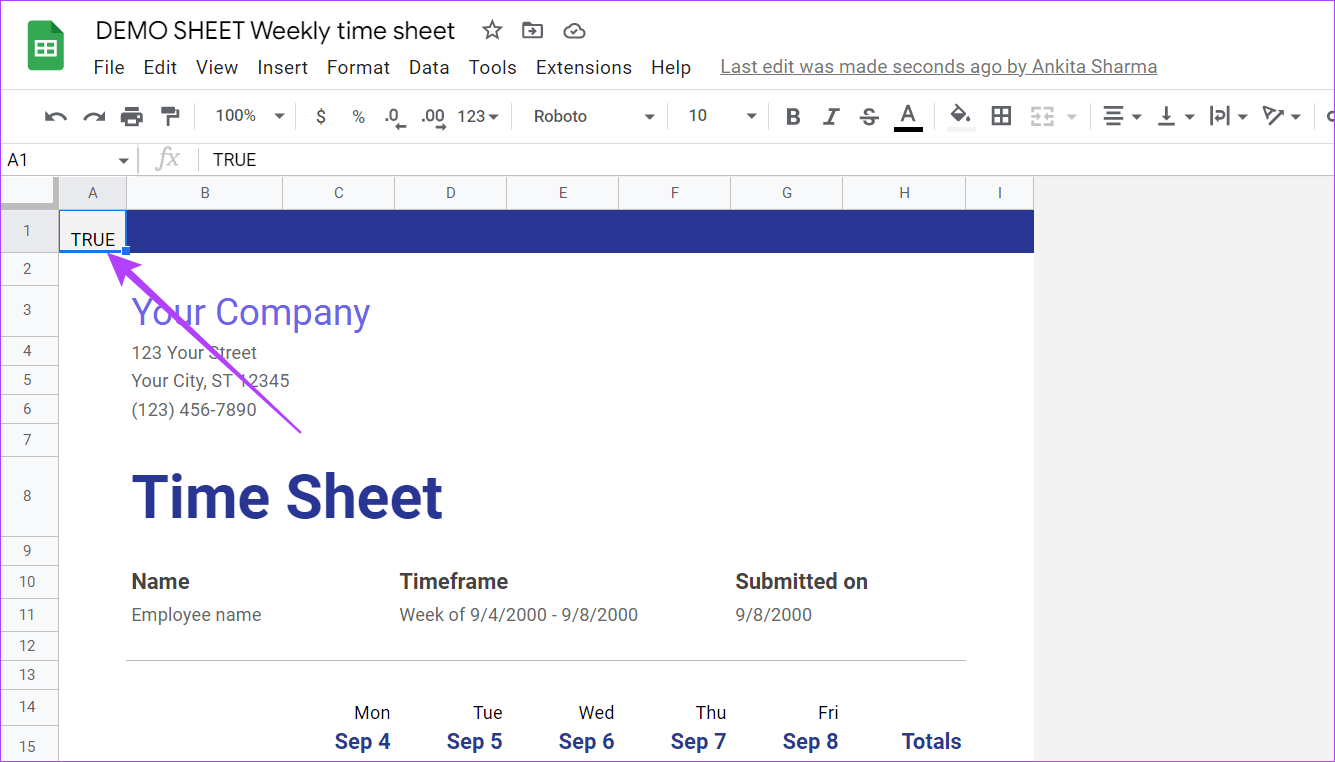
Task: Open the File menu
Action: [x=109, y=67]
